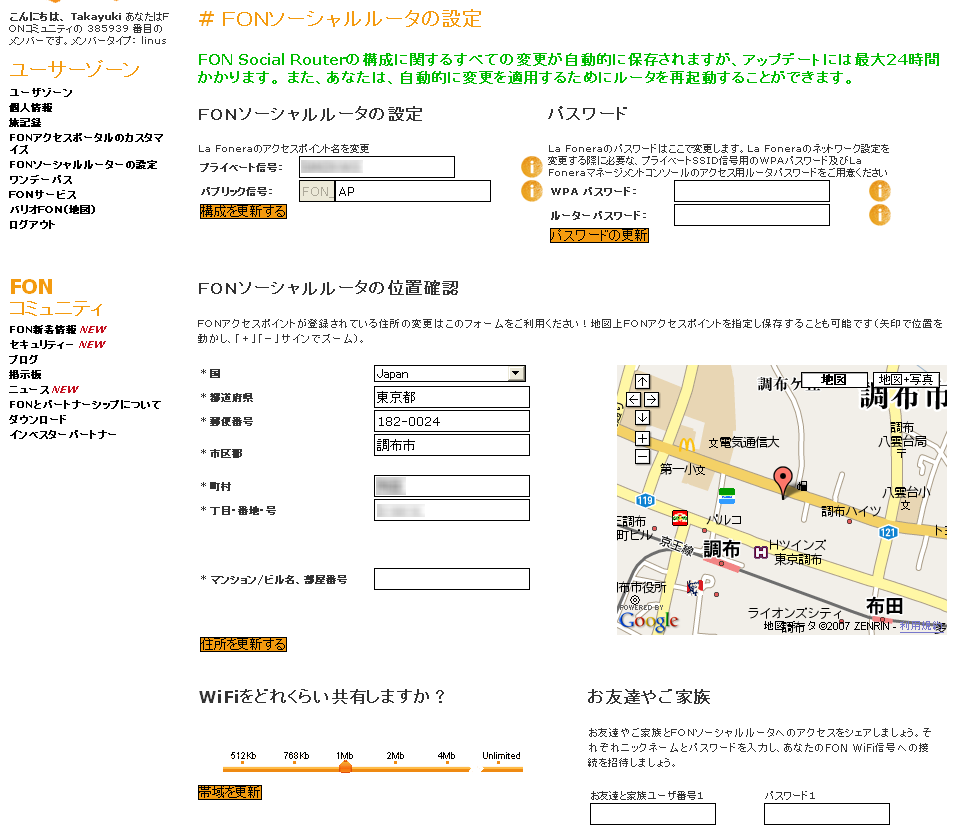Click prefecture field containing 東京都

pyautogui.click(x=451, y=397)
